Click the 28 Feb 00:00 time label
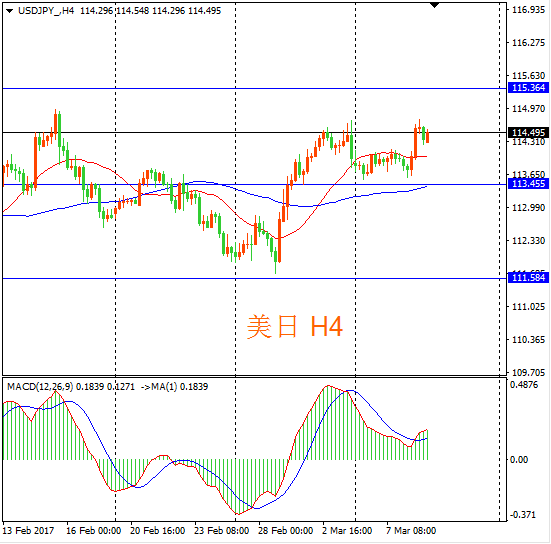The height and width of the screenshot is (544, 551). [x=285, y=530]
